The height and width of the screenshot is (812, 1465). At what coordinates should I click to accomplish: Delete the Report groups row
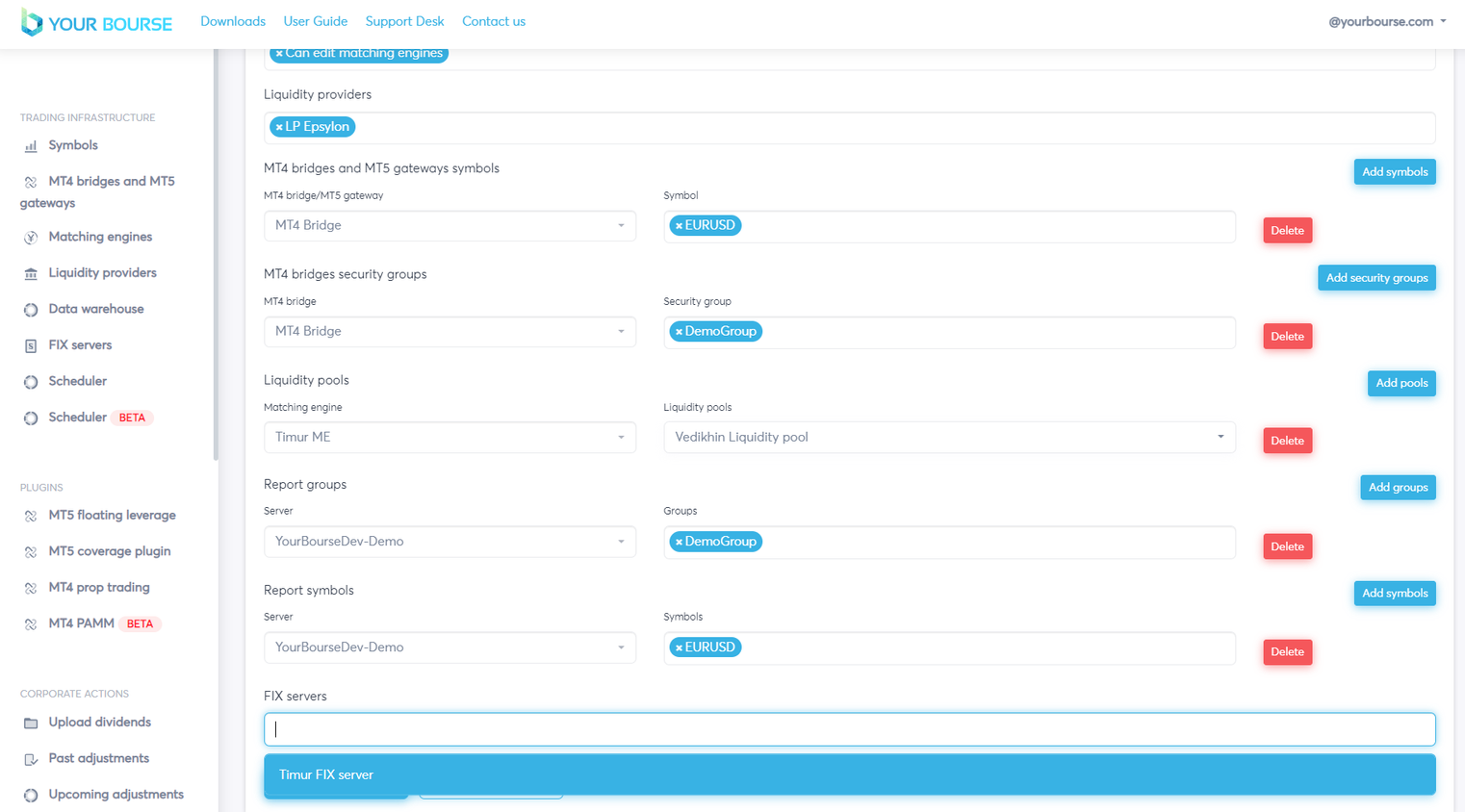pyautogui.click(x=1287, y=546)
